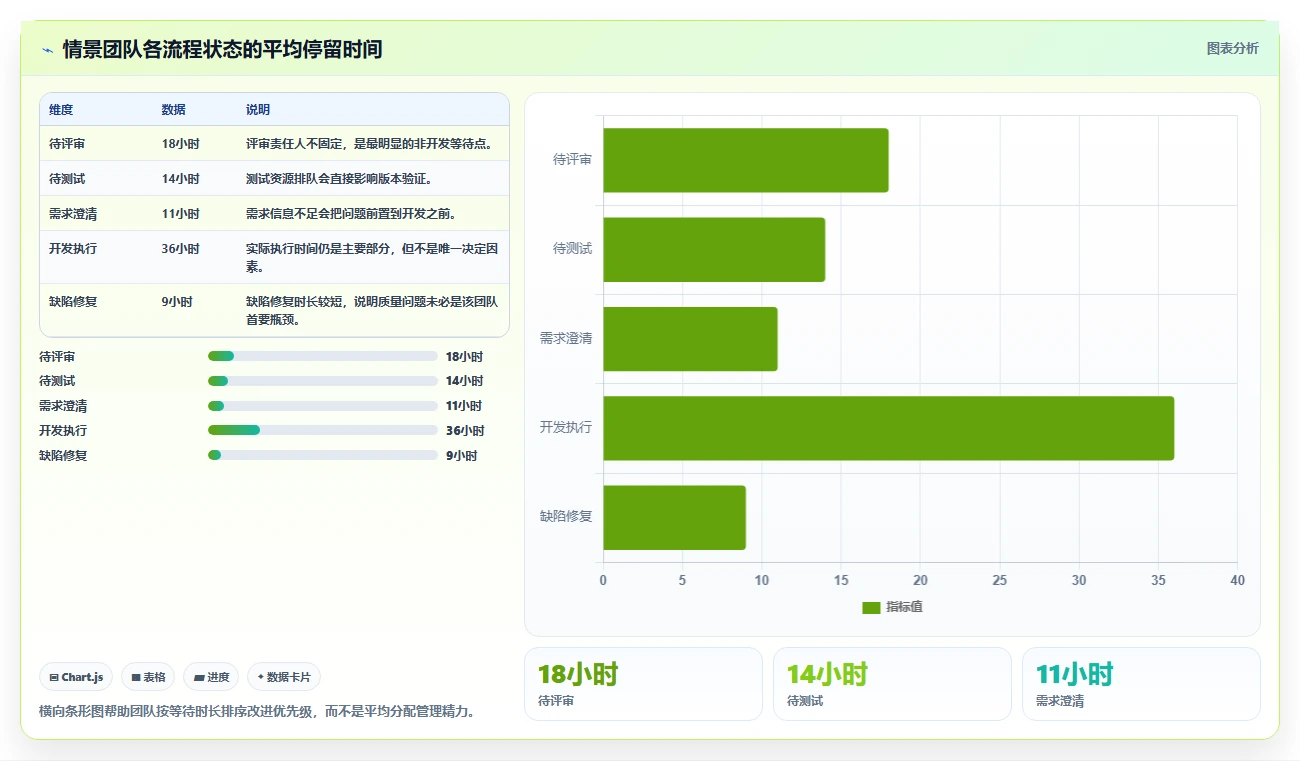Click the 指标值 legend label
This screenshot has height=761, width=1300.
pos(904,608)
